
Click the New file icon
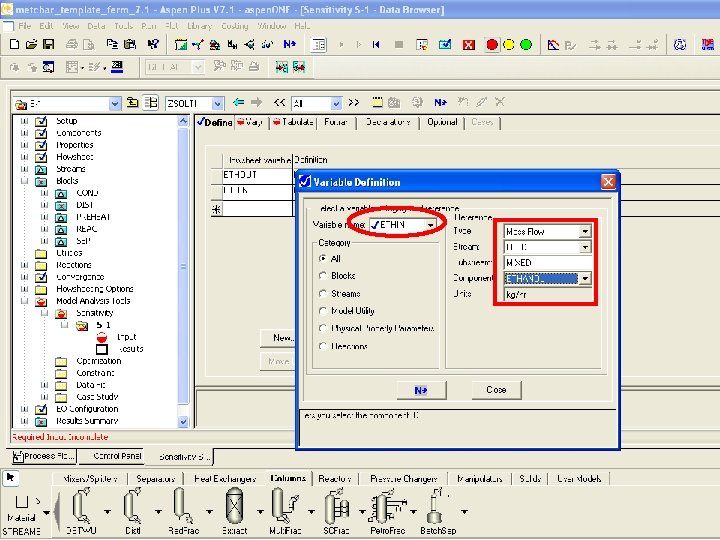tap(14, 44)
